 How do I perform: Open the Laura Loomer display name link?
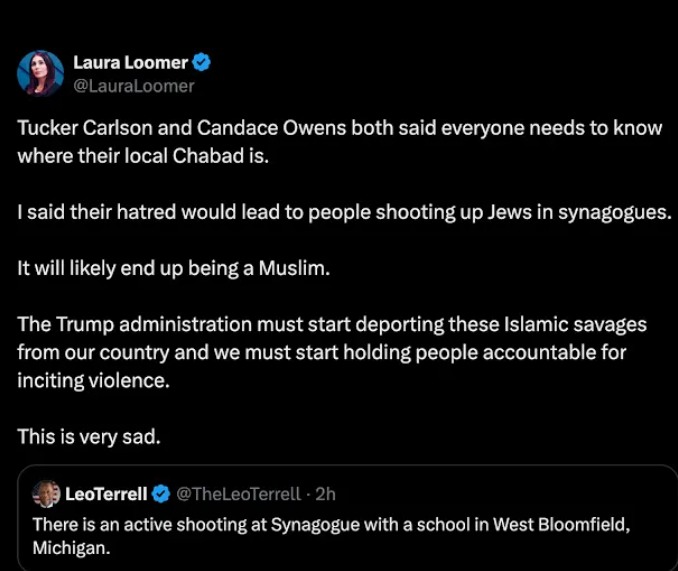click(x=130, y=63)
